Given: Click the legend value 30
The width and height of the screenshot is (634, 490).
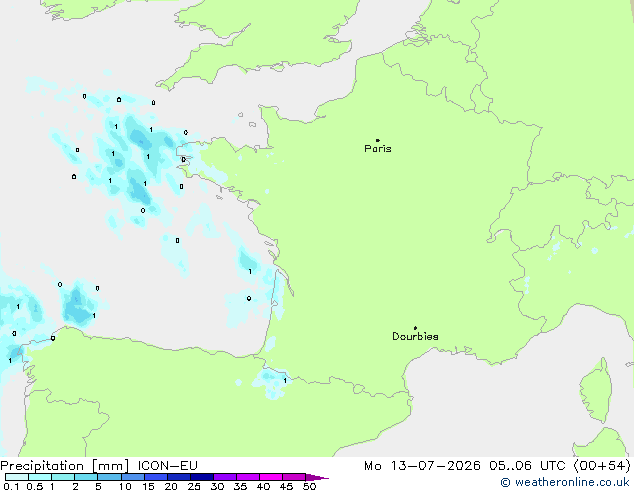Looking at the screenshot, I should click(217, 486).
